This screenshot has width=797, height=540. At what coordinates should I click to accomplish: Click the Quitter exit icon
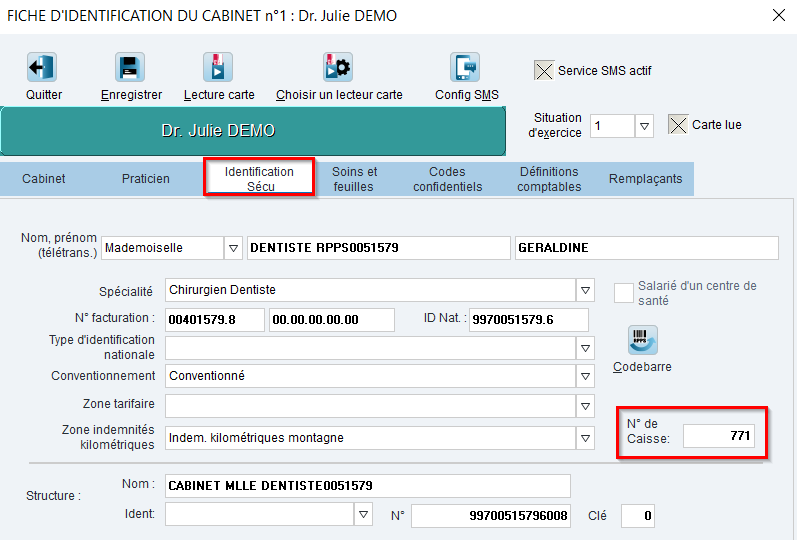42,67
